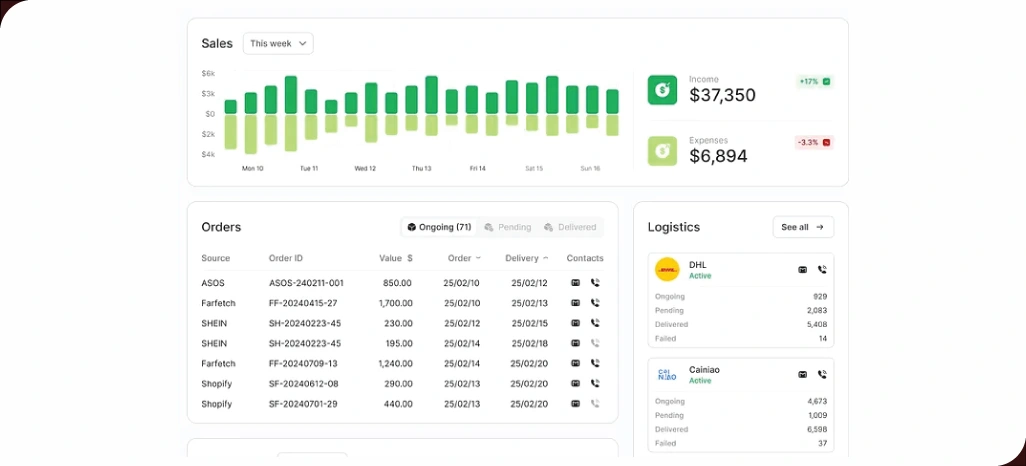1026x466 pixels.
Task: Click the phone icon for the DHL carrier
Action: [822, 270]
